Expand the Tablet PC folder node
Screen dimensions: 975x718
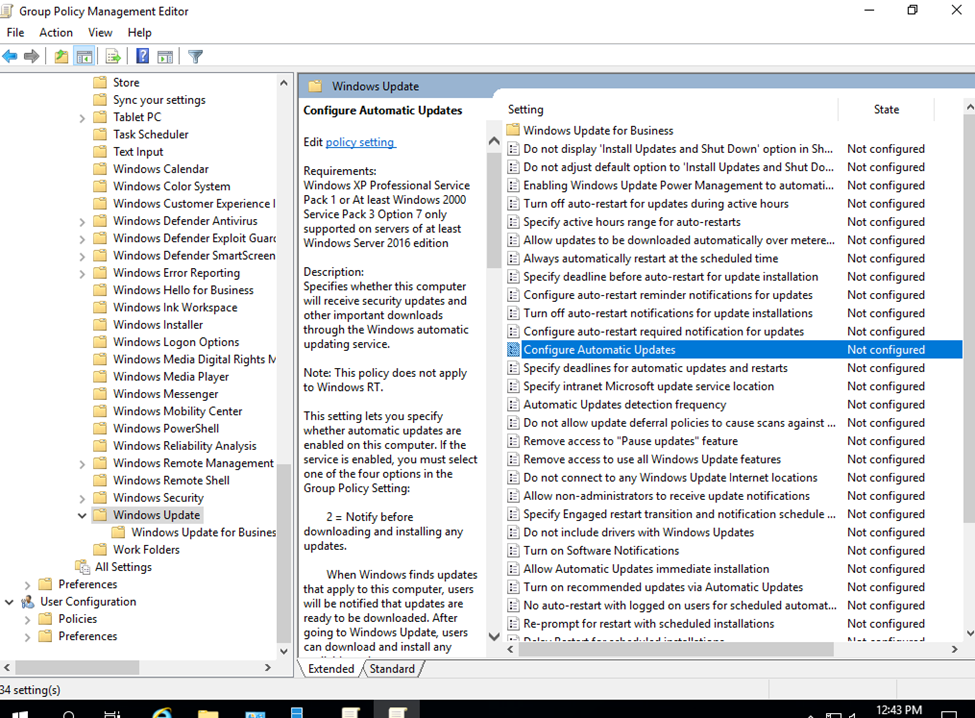82,117
